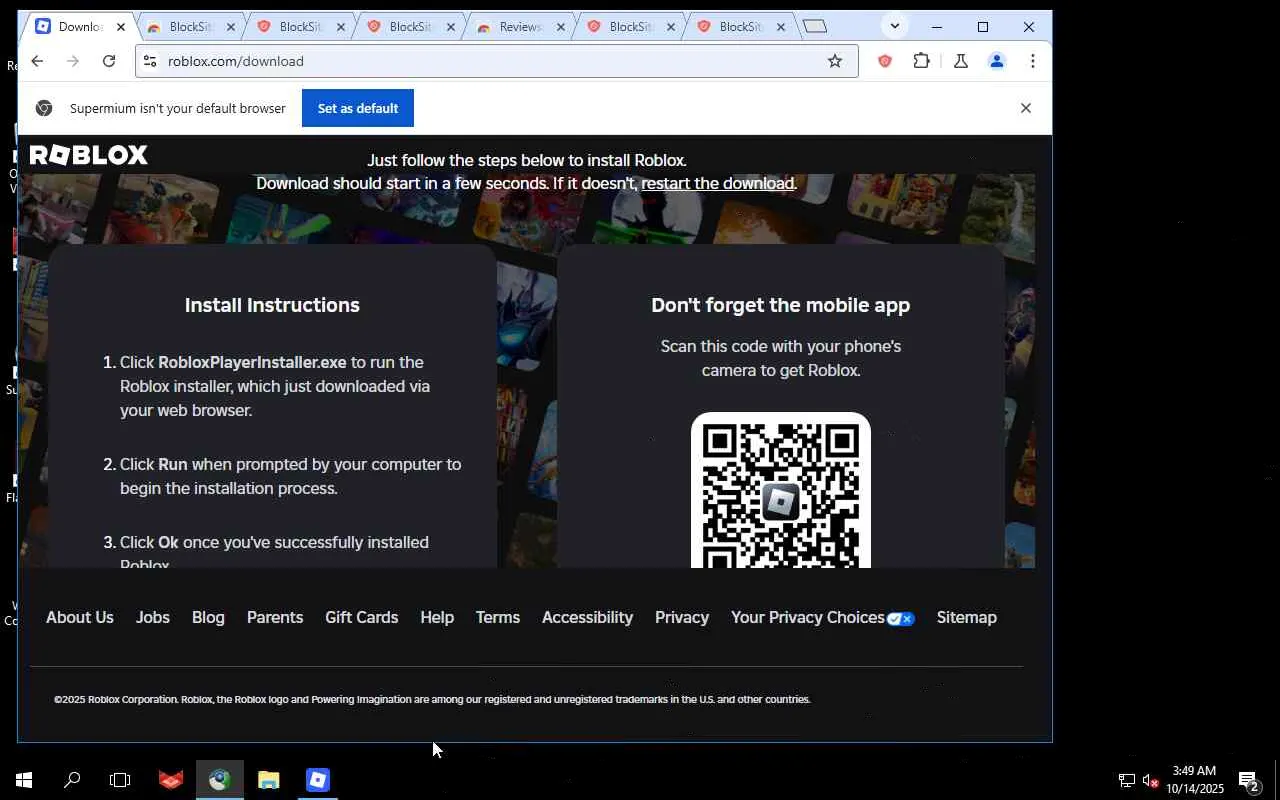
Task: Open the Windows Start menu
Action: (24, 780)
